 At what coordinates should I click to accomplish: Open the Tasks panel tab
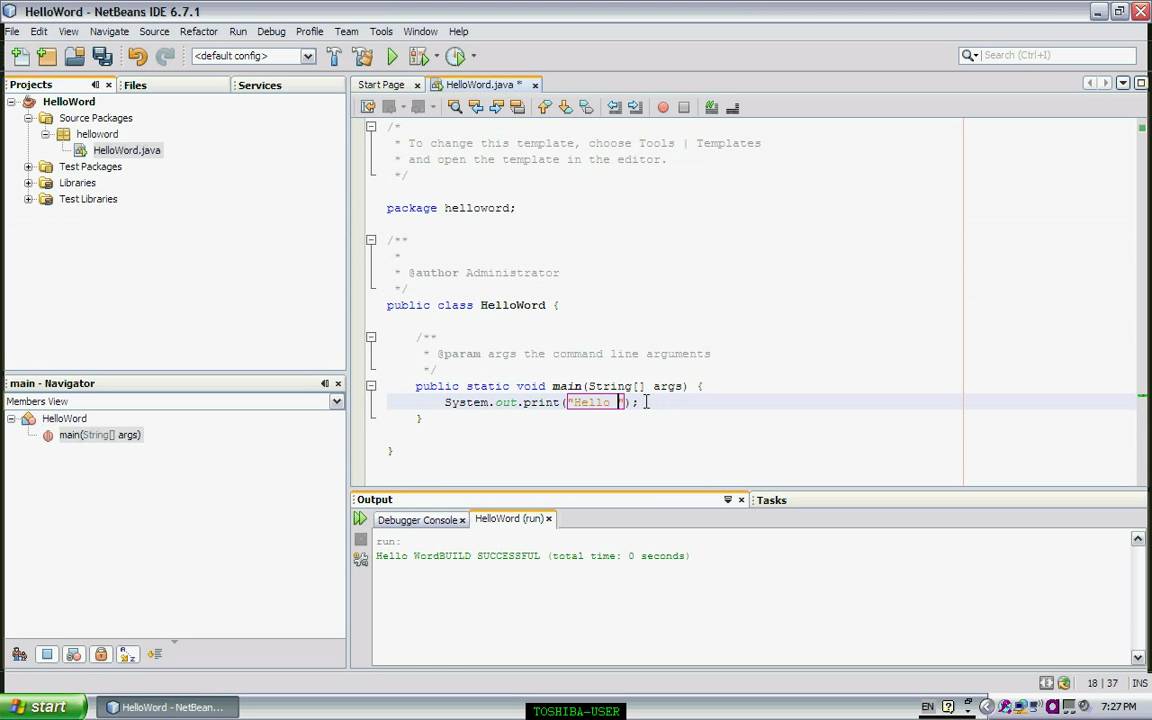click(771, 500)
